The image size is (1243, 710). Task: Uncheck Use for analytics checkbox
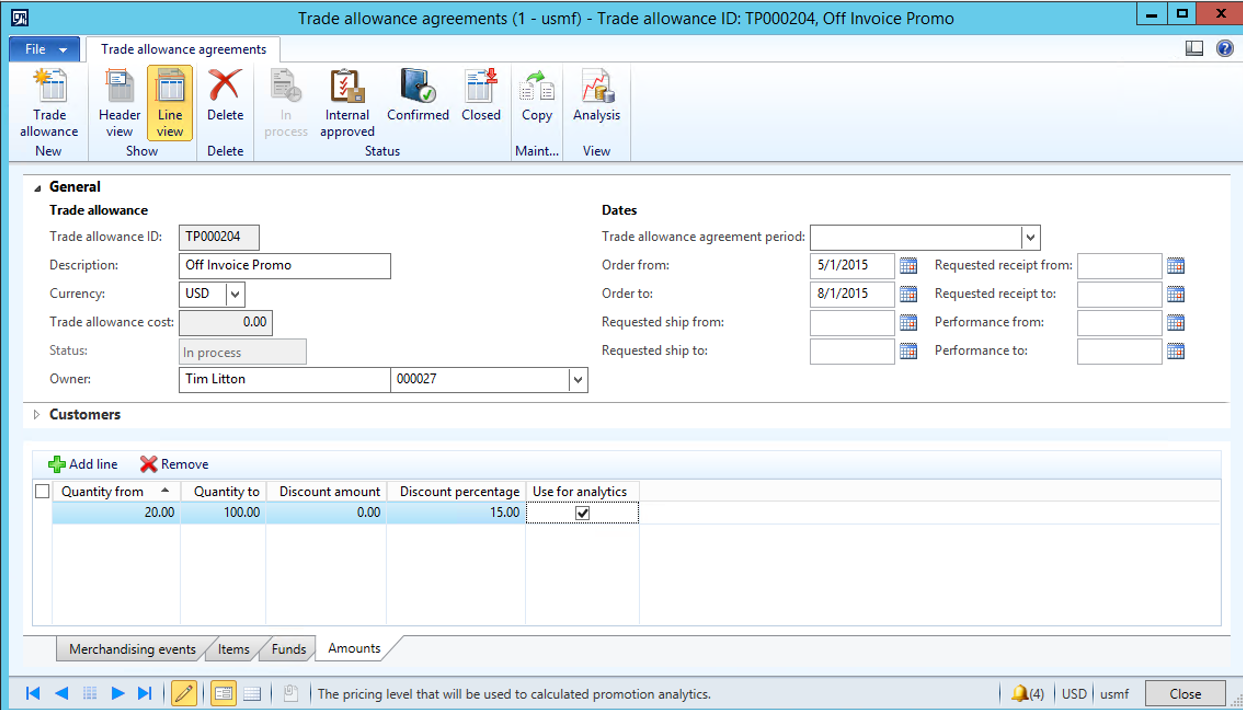pyautogui.click(x=583, y=513)
